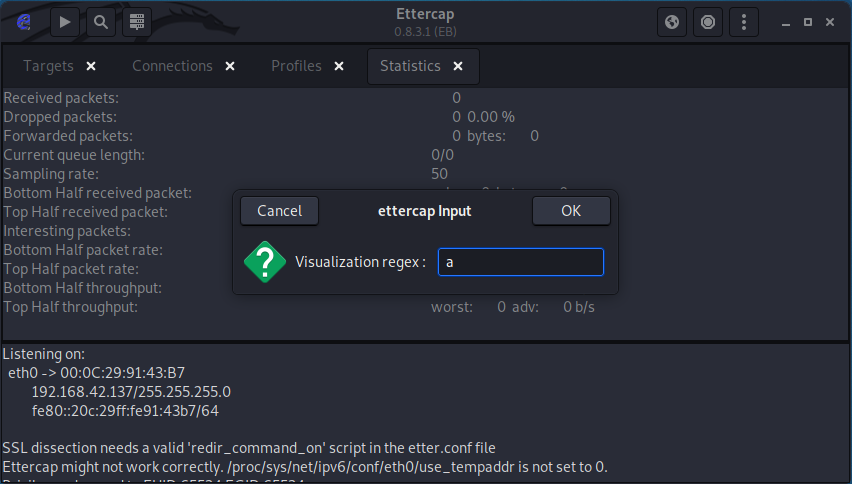The height and width of the screenshot is (484, 852).
Task: Open the three-dot Ettercap menu
Action: tap(744, 22)
